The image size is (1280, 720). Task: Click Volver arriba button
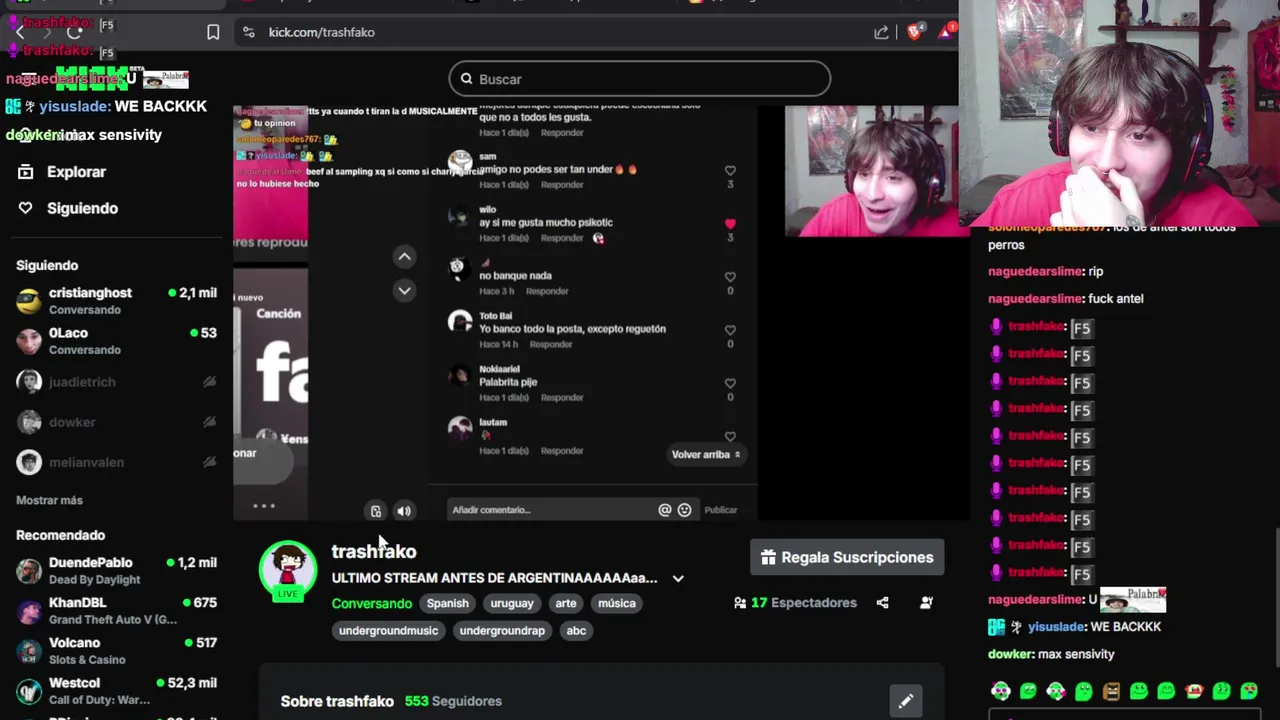[706, 454]
